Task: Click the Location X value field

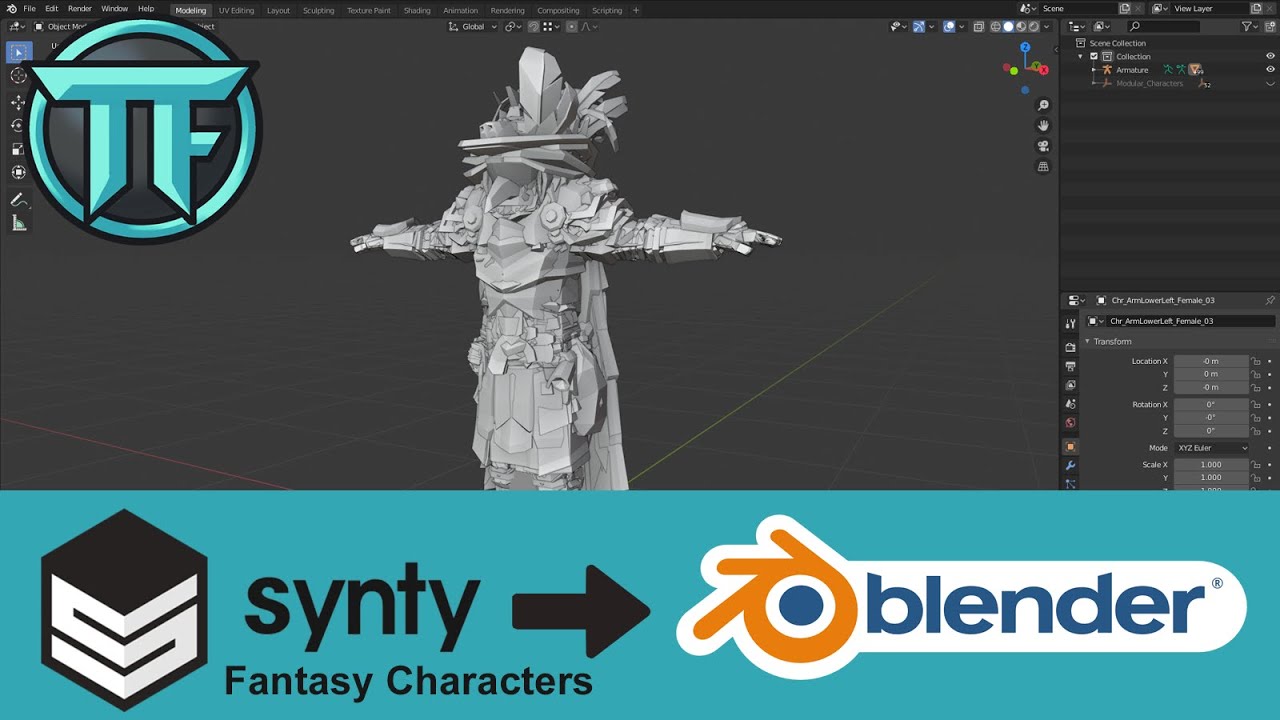Action: [x=1211, y=361]
